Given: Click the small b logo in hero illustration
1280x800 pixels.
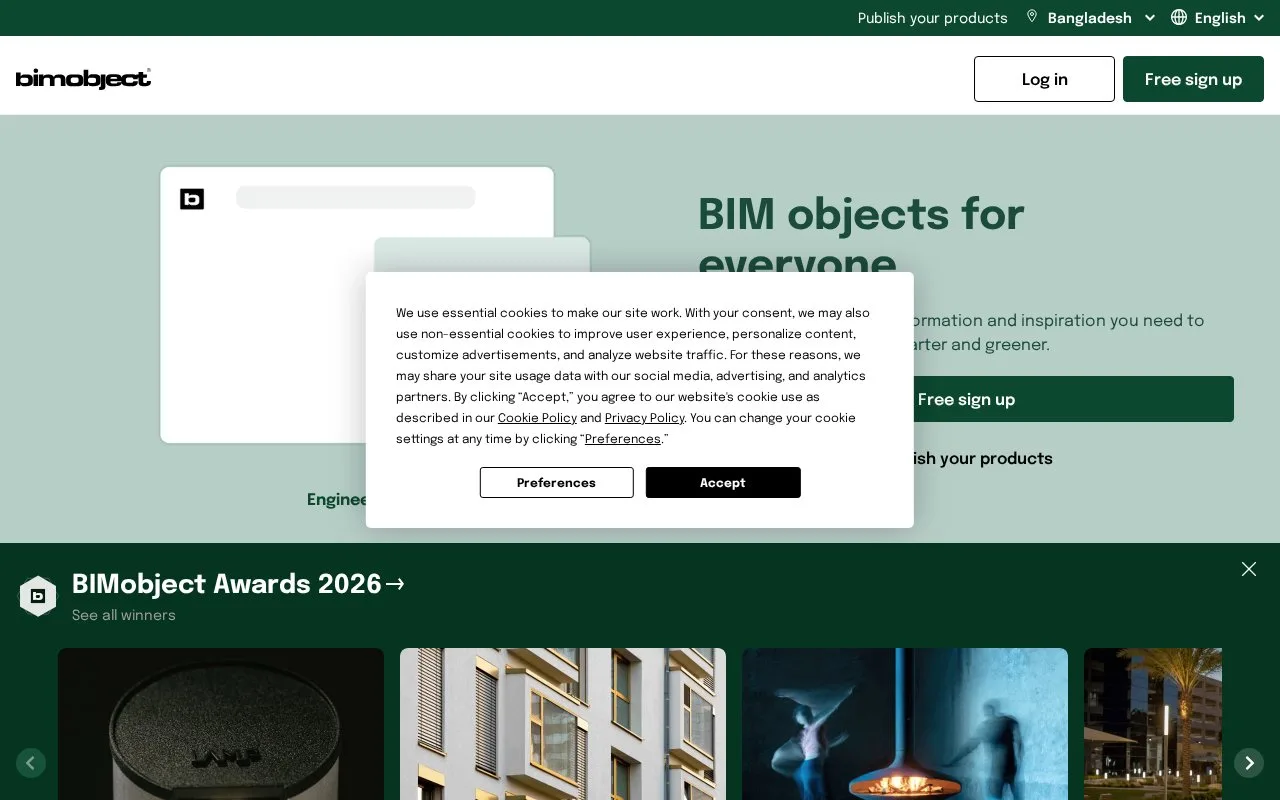Looking at the screenshot, I should 192,199.
